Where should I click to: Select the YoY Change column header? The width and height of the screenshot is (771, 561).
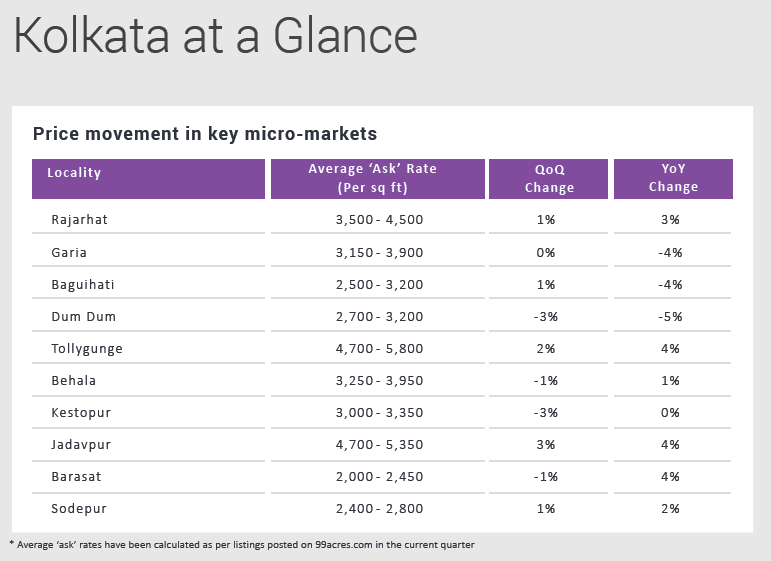[673, 178]
